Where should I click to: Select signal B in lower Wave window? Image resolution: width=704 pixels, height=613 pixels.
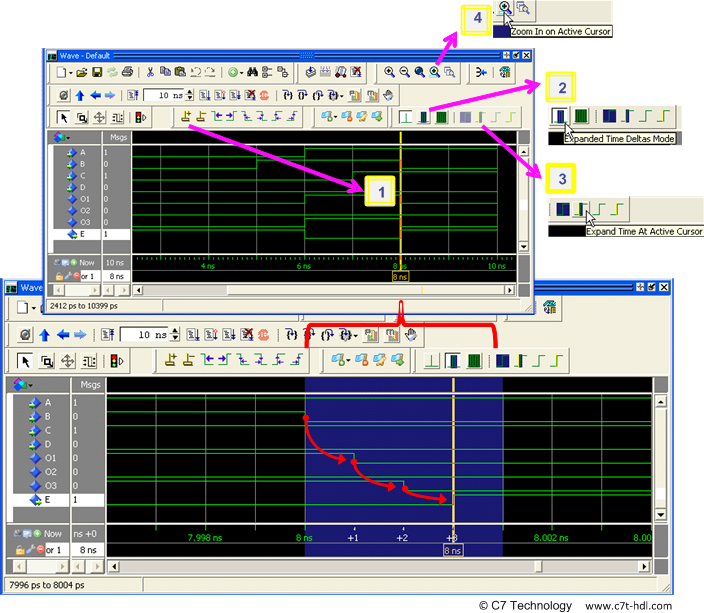(x=42, y=416)
